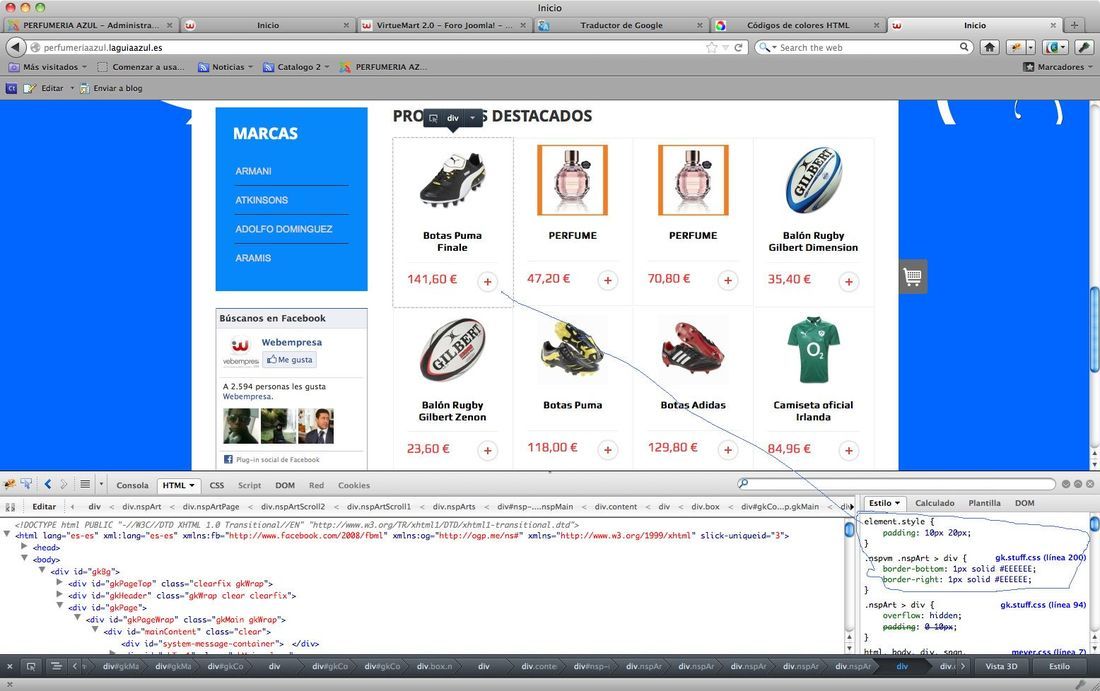Add Balón Rugby Gilbert Dimension to cart

848,281
